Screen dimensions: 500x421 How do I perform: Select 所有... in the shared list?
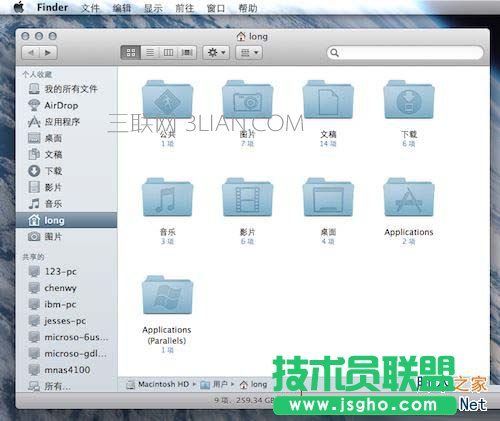click(x=67, y=386)
